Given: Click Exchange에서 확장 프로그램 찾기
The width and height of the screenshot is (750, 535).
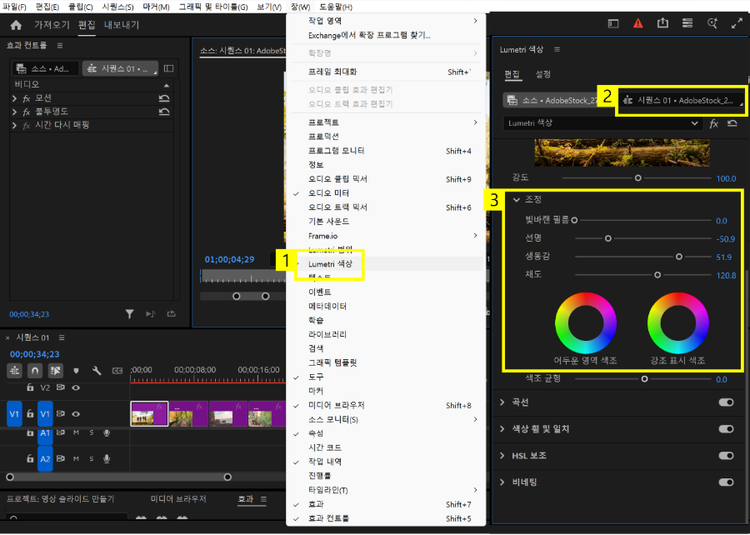Looking at the screenshot, I should [x=386, y=35].
